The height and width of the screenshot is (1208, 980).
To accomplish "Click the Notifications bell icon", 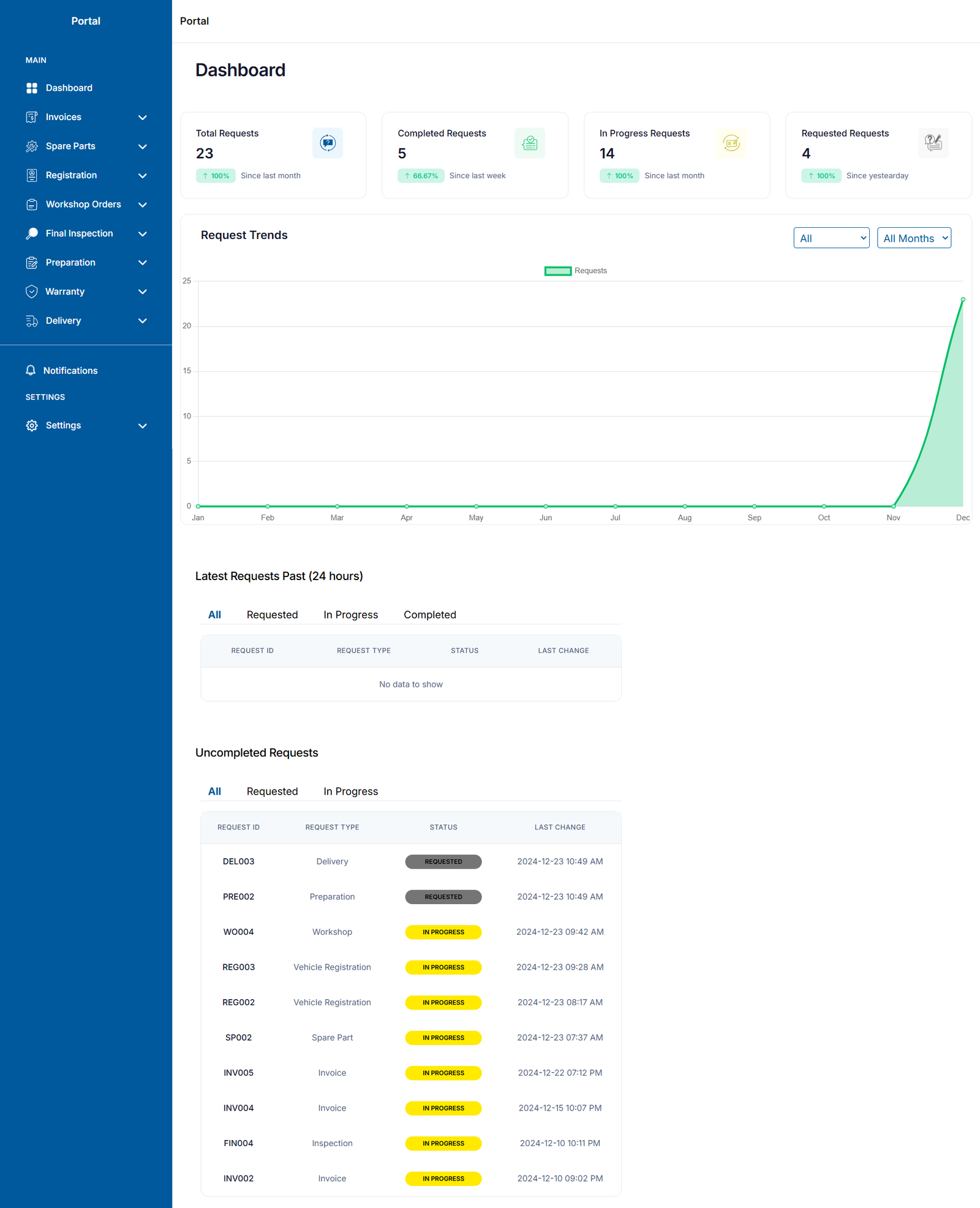I will click(x=31, y=371).
